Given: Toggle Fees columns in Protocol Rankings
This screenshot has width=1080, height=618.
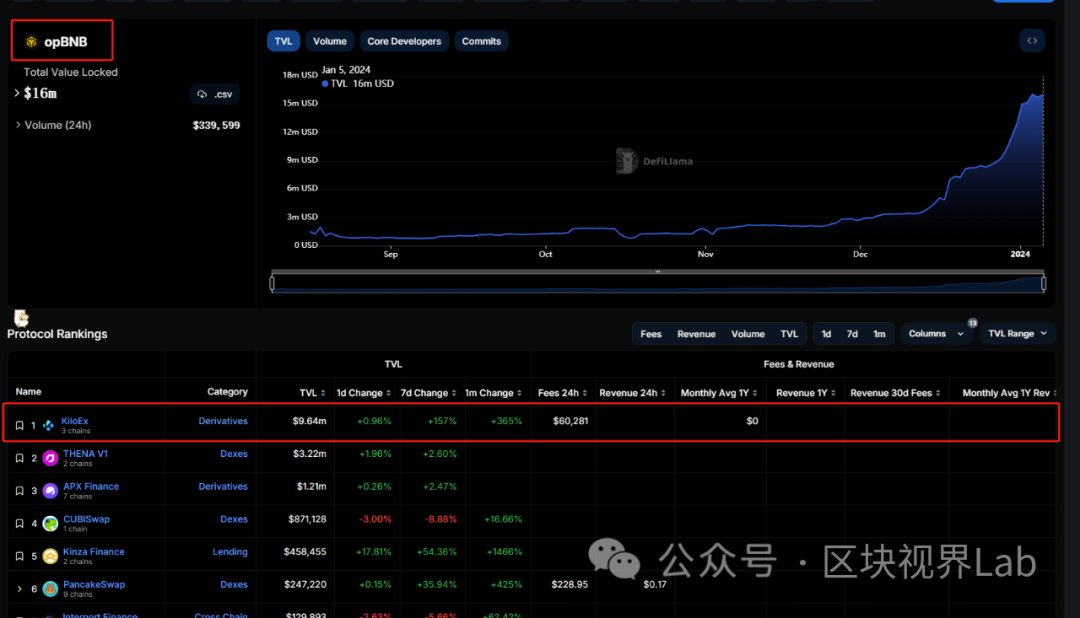Looking at the screenshot, I should point(651,334).
